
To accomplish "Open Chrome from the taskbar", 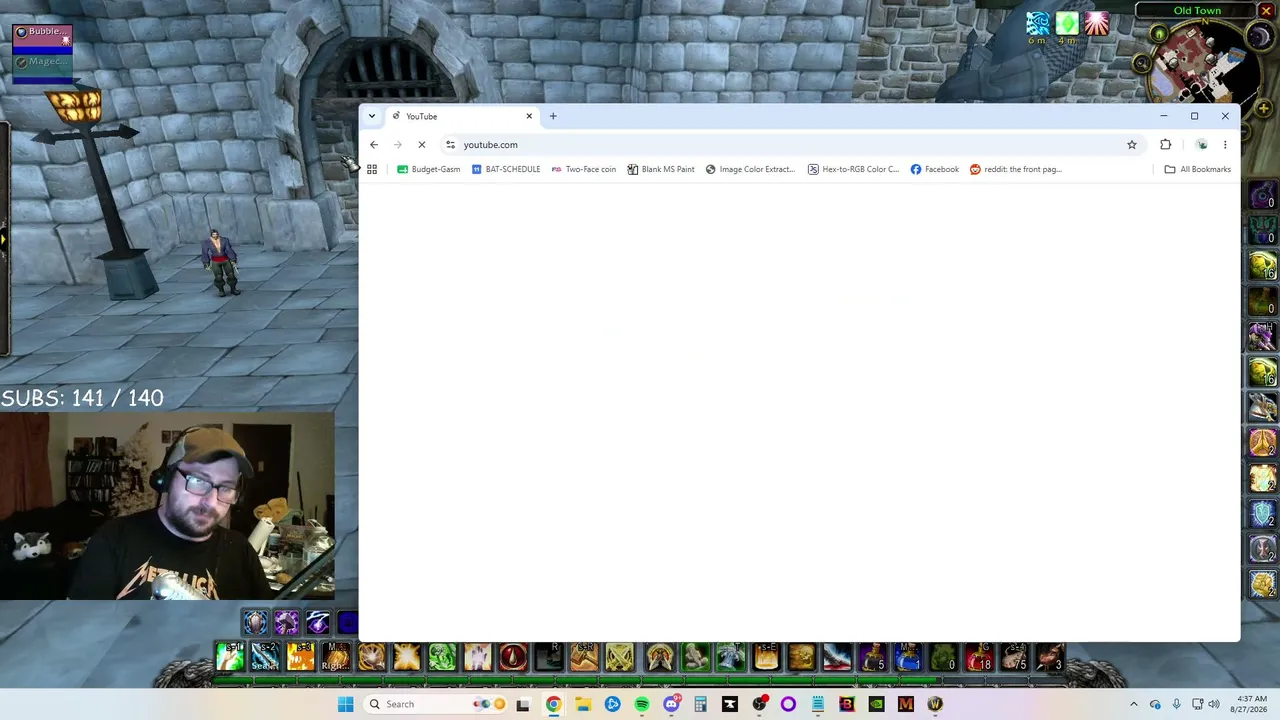I will (553, 704).
